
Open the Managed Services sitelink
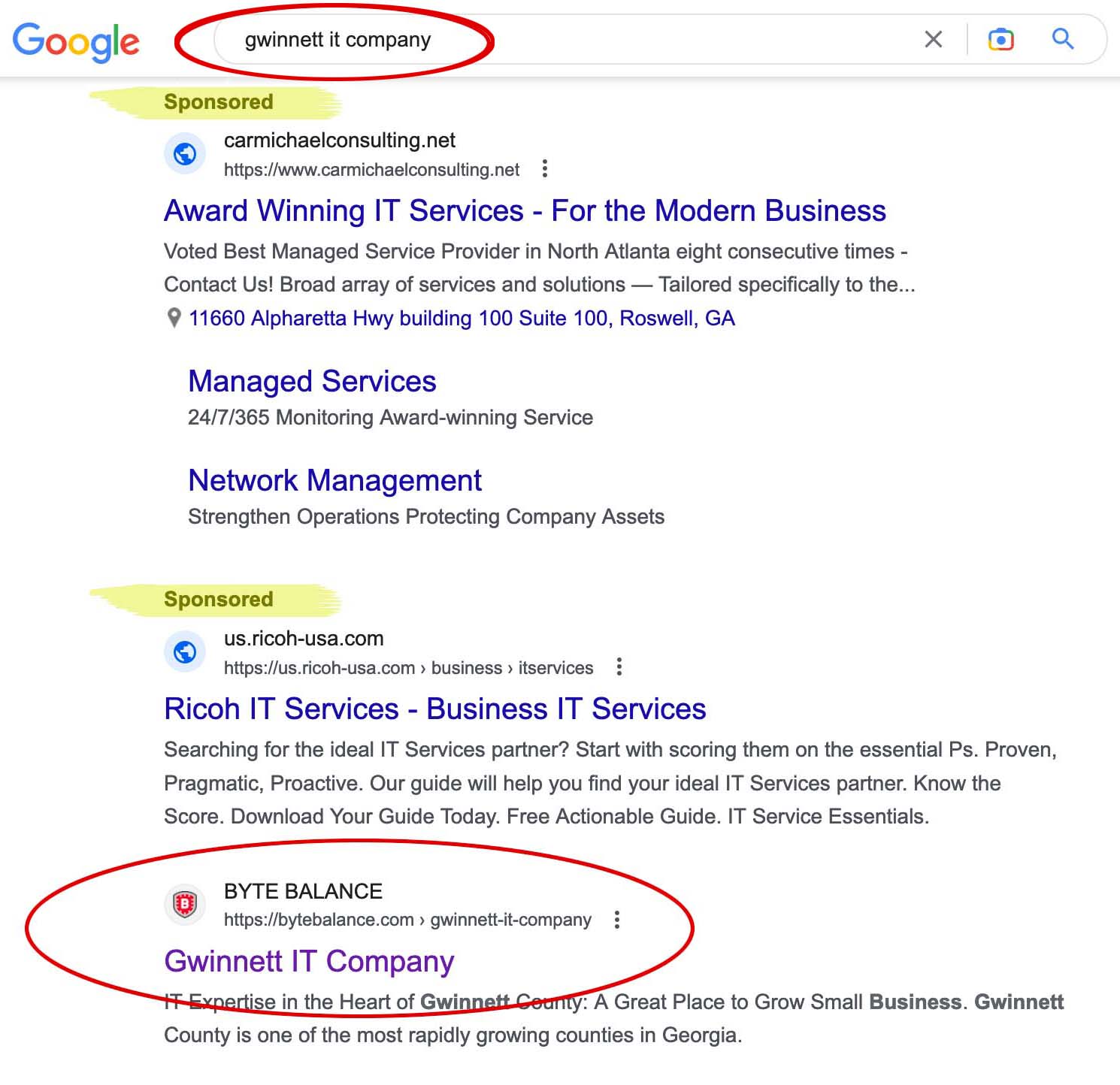pyautogui.click(x=312, y=382)
